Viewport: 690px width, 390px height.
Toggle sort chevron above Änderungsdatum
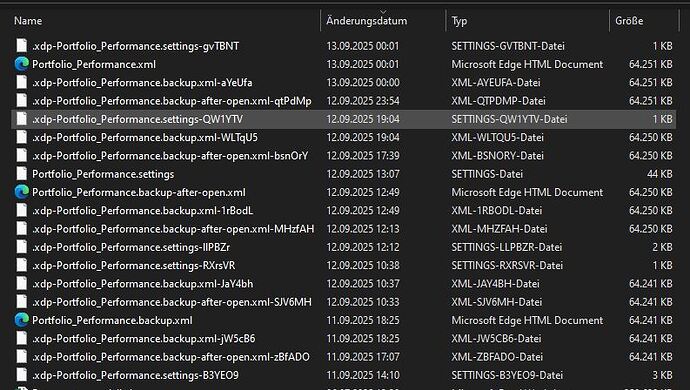(x=383, y=12)
